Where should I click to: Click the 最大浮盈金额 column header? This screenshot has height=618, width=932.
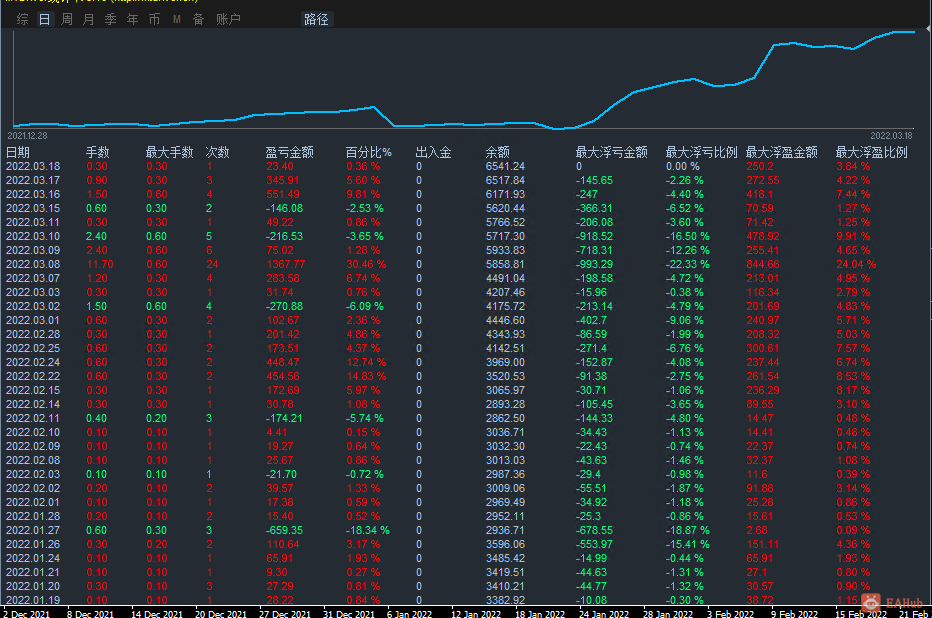pos(782,153)
